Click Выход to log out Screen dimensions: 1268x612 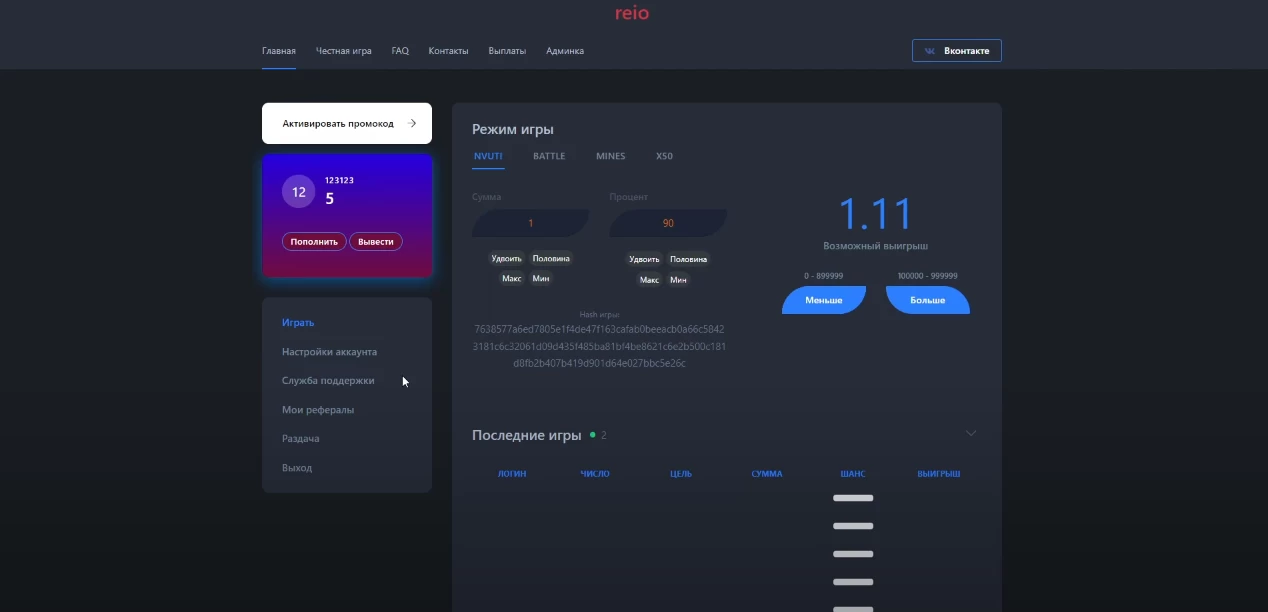pos(297,467)
